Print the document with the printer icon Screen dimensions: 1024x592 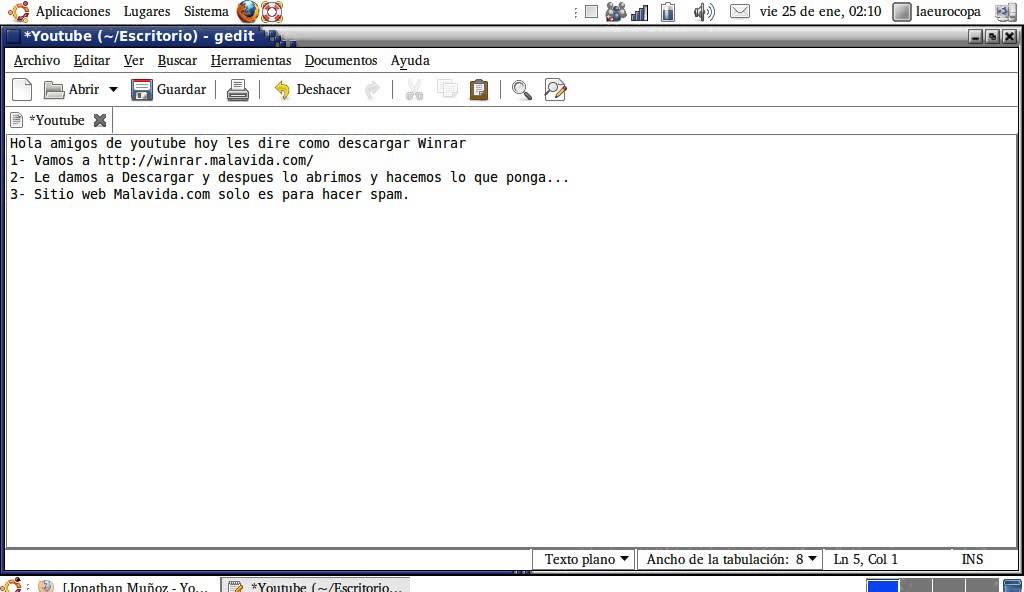[x=238, y=90]
